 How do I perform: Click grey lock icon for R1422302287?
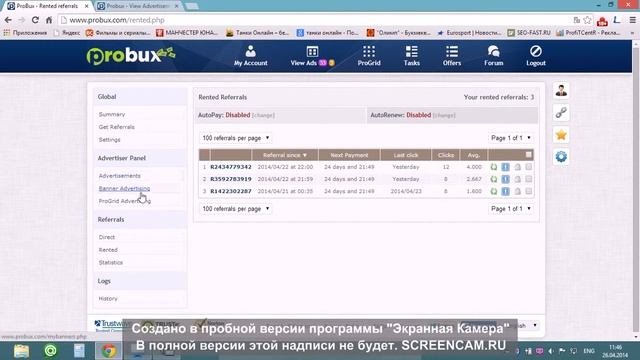click(517, 191)
